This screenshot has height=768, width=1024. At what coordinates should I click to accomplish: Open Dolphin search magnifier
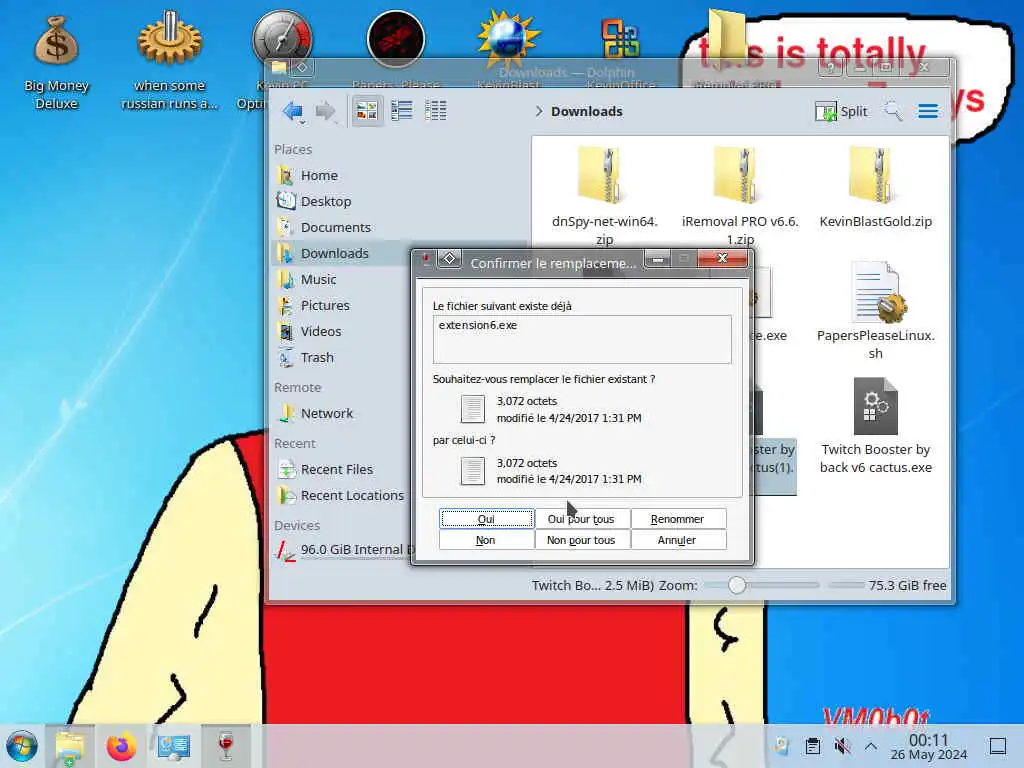coord(893,112)
